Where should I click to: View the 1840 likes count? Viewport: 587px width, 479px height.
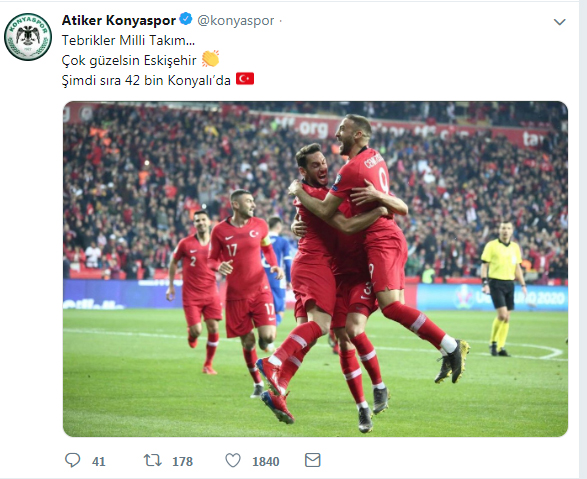click(x=266, y=461)
